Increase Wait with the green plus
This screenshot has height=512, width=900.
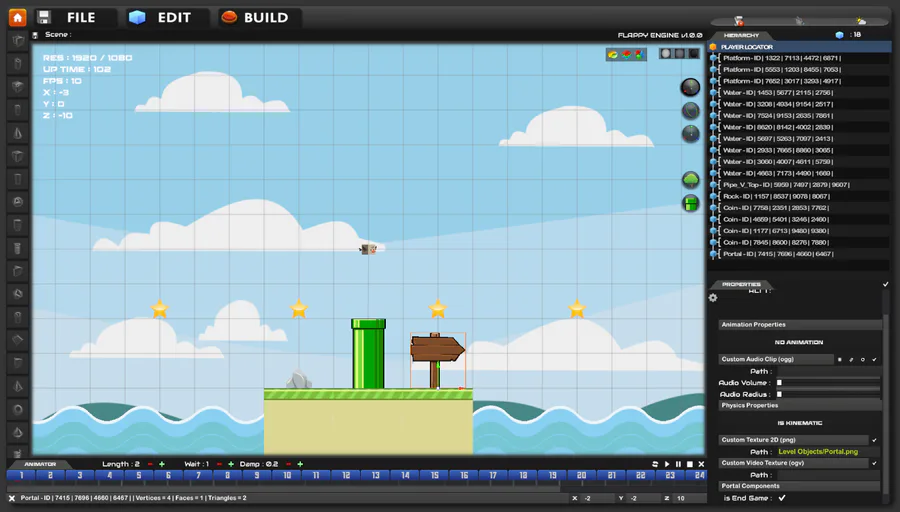coord(231,464)
